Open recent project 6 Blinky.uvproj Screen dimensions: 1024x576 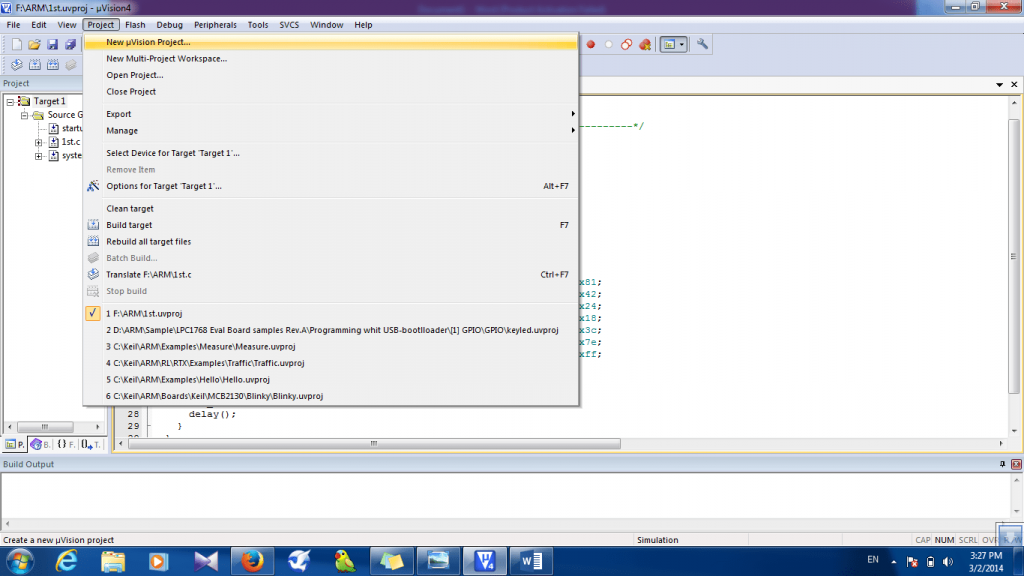[330, 396]
